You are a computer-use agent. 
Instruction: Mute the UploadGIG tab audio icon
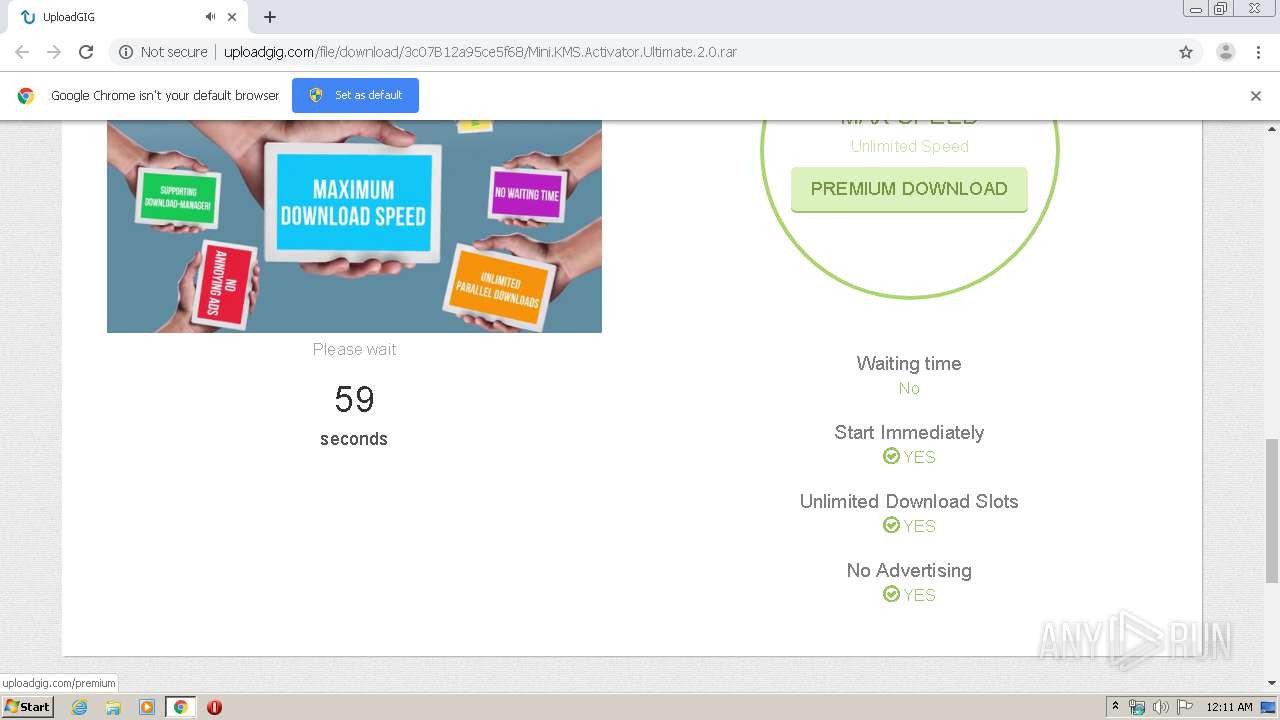pos(210,17)
